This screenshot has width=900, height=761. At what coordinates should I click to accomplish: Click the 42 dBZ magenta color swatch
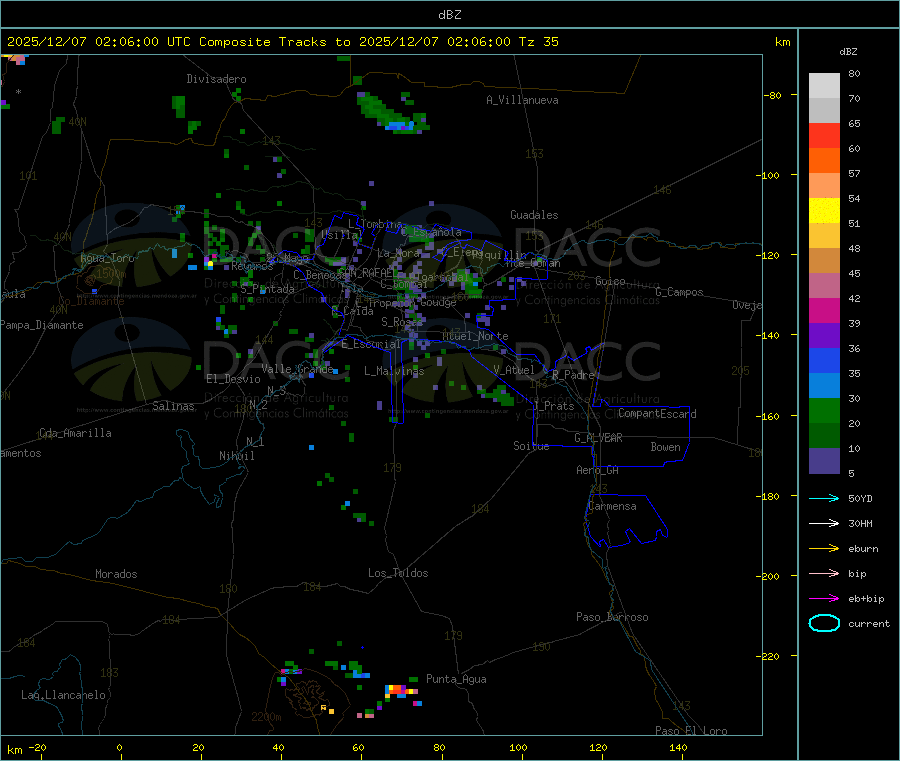tap(824, 310)
